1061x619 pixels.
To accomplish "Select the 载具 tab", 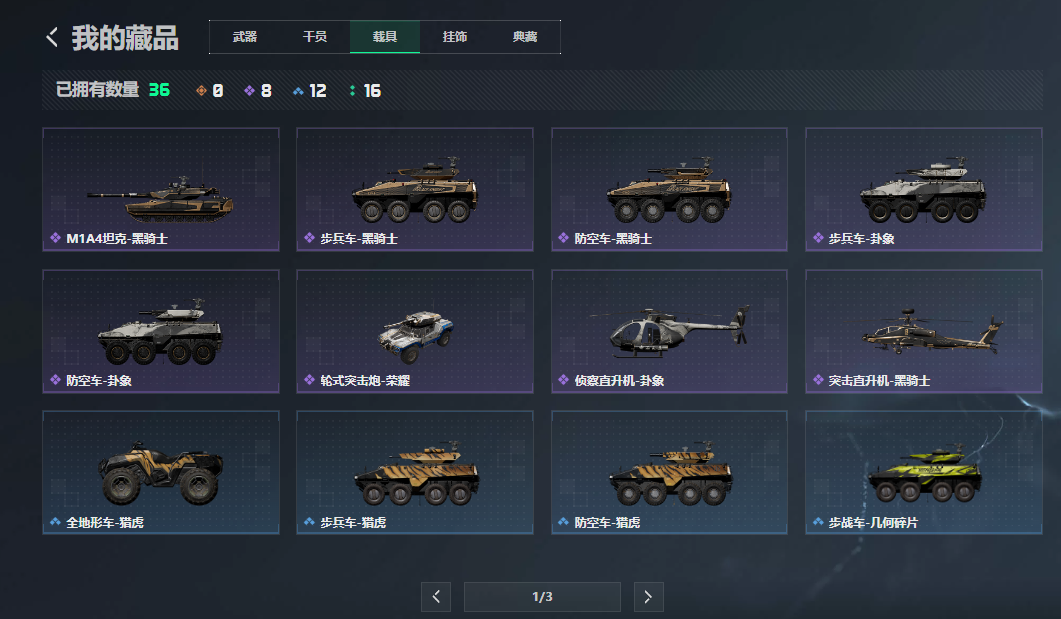I will [385, 37].
